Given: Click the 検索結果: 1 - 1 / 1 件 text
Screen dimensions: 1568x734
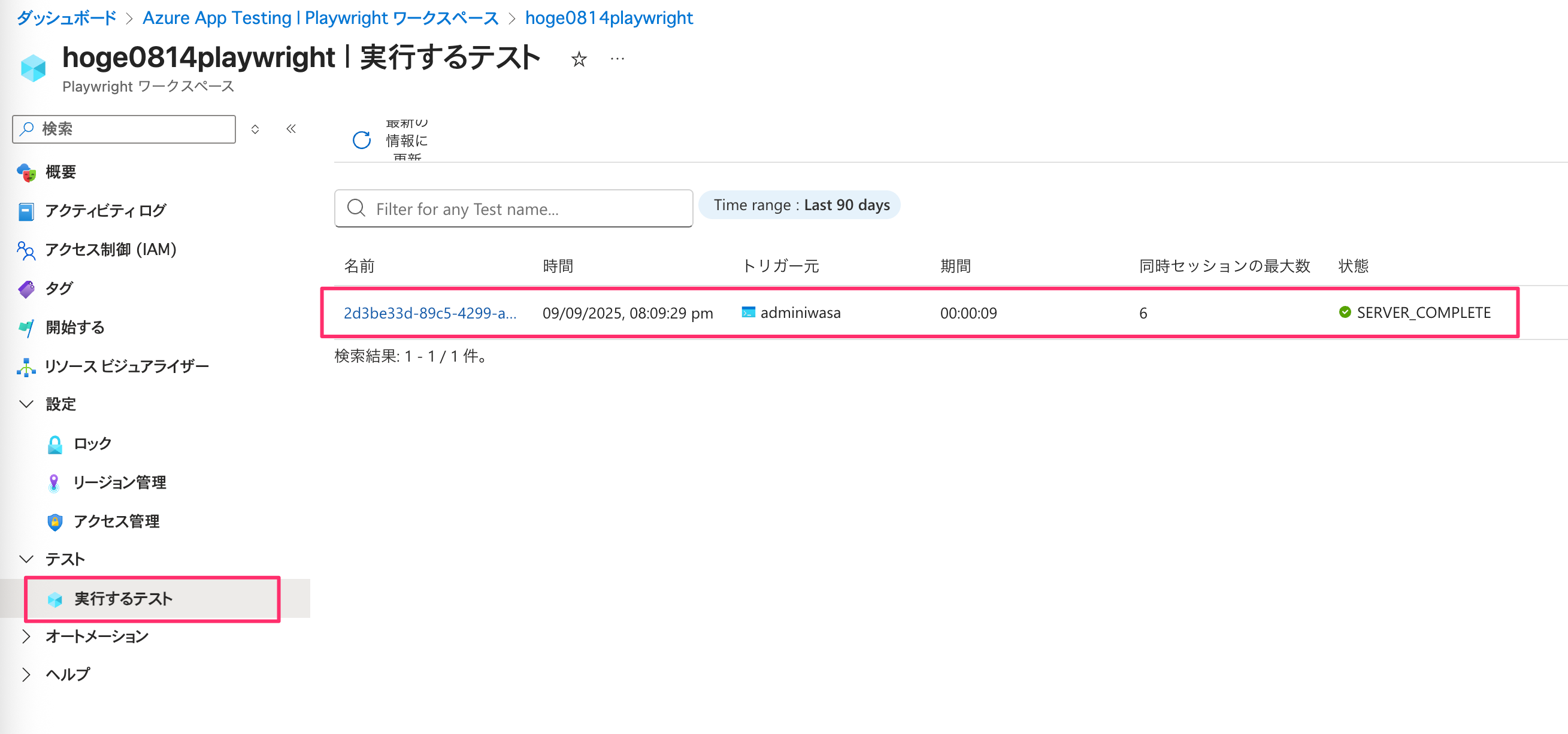Looking at the screenshot, I should (x=410, y=356).
